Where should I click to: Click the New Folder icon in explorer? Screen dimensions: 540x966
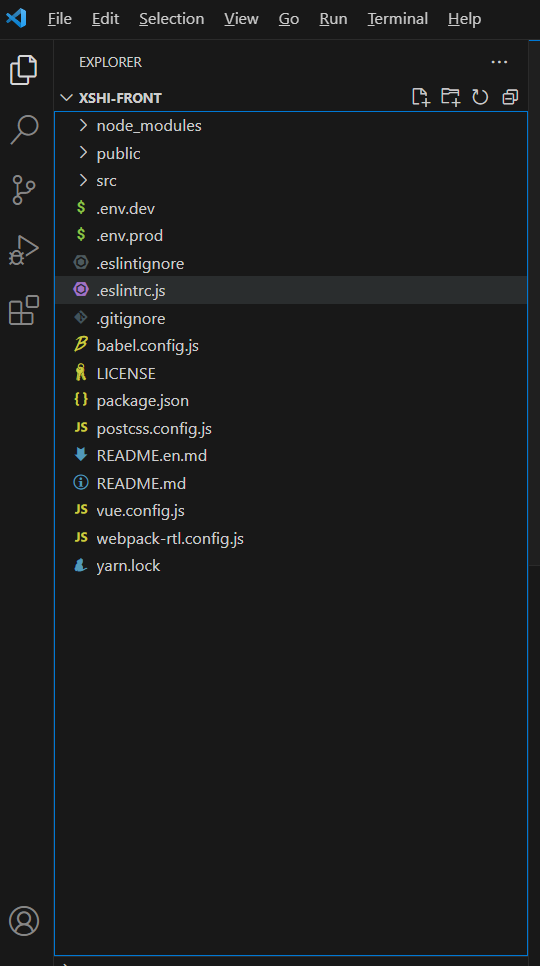click(451, 97)
